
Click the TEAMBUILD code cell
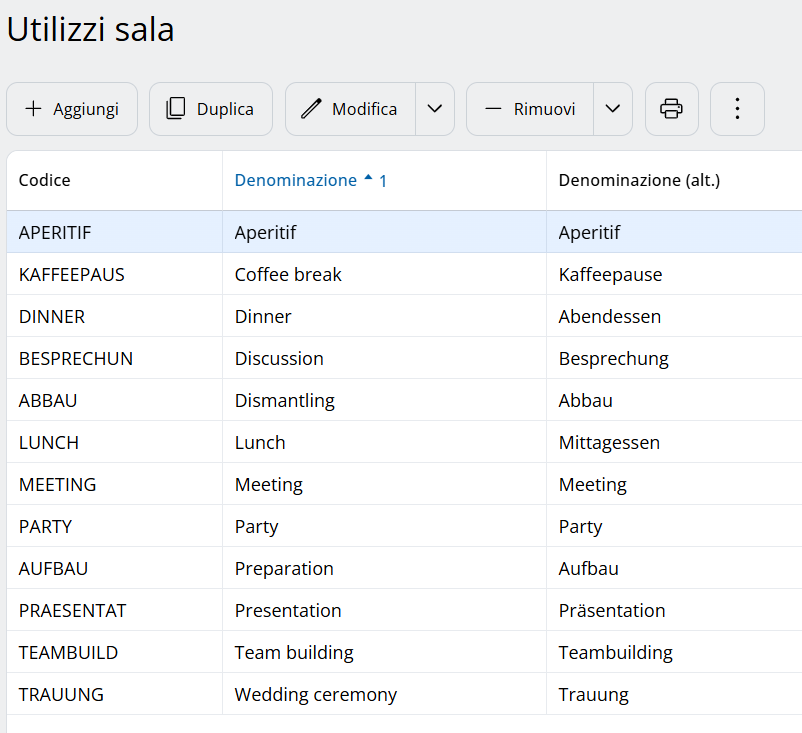pos(68,652)
